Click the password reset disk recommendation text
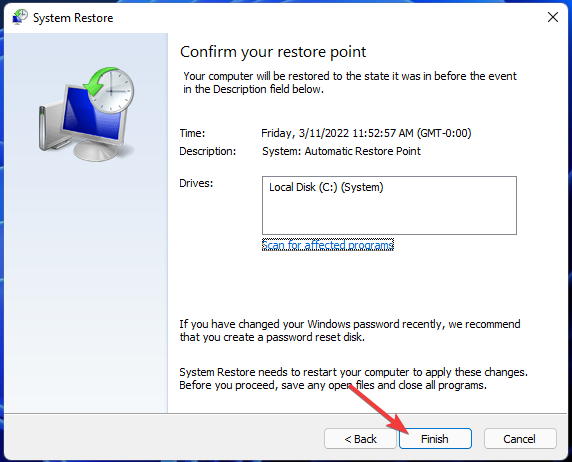Viewport: 572px width, 462px height. tap(350, 331)
